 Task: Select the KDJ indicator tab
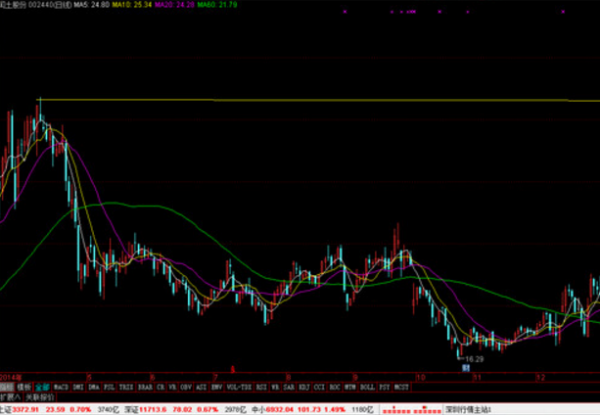[x=304, y=387]
